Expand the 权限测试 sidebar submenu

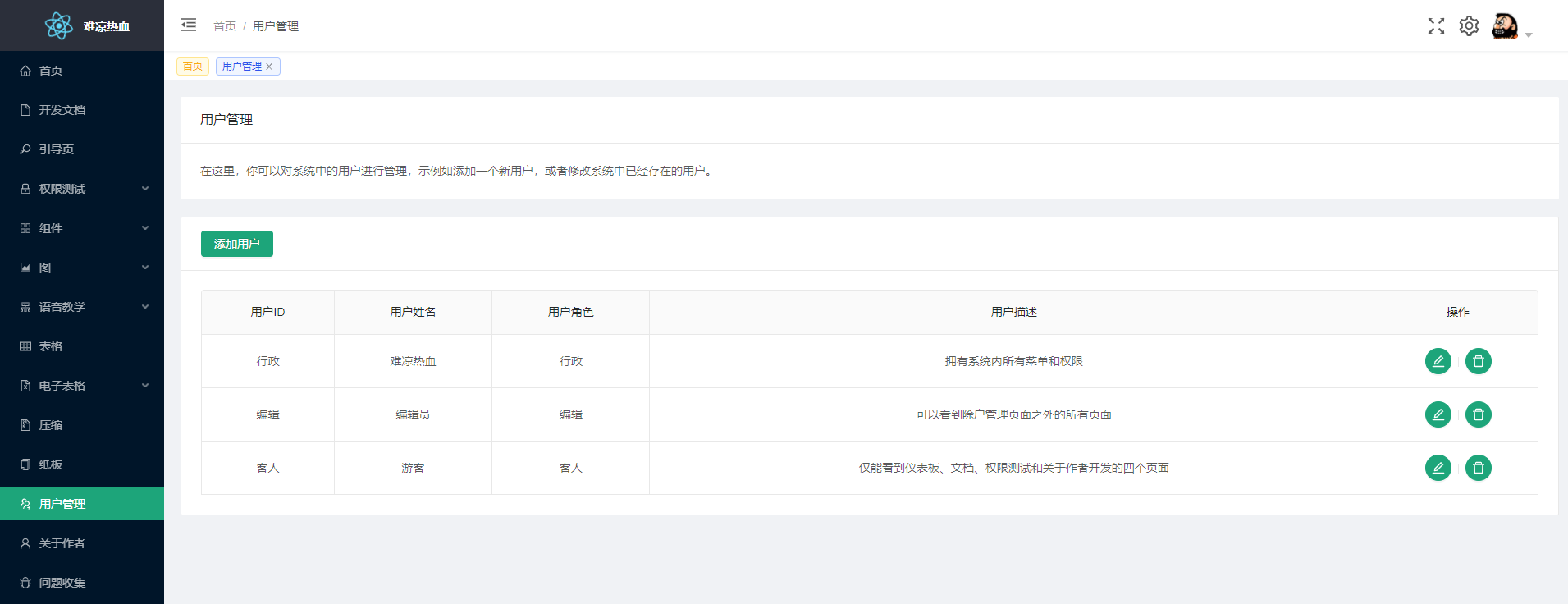pyautogui.click(x=82, y=189)
